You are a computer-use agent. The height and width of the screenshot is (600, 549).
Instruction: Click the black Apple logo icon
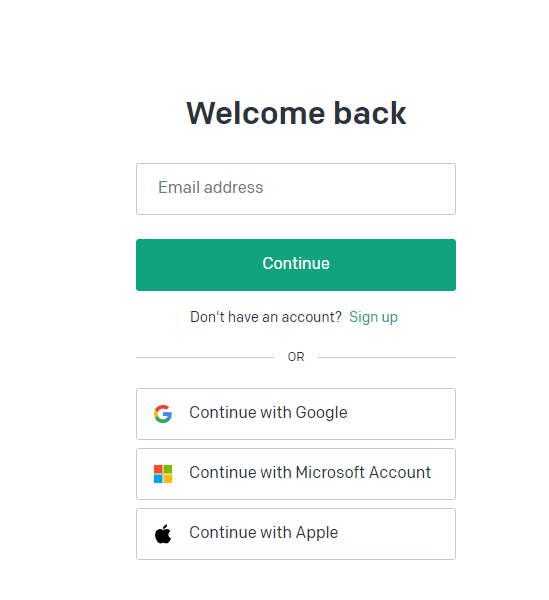point(163,534)
